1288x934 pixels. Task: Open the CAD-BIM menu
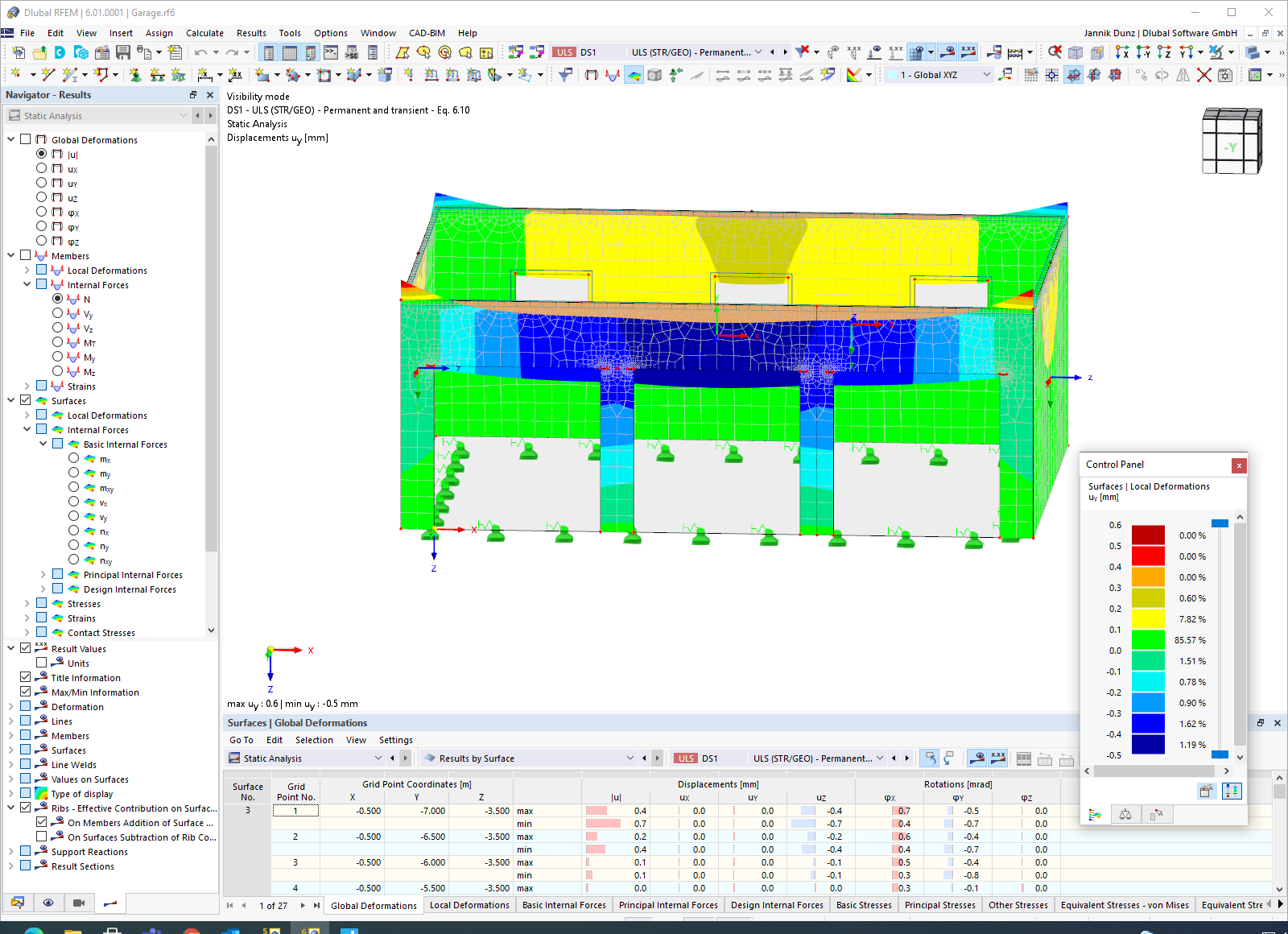tap(427, 33)
